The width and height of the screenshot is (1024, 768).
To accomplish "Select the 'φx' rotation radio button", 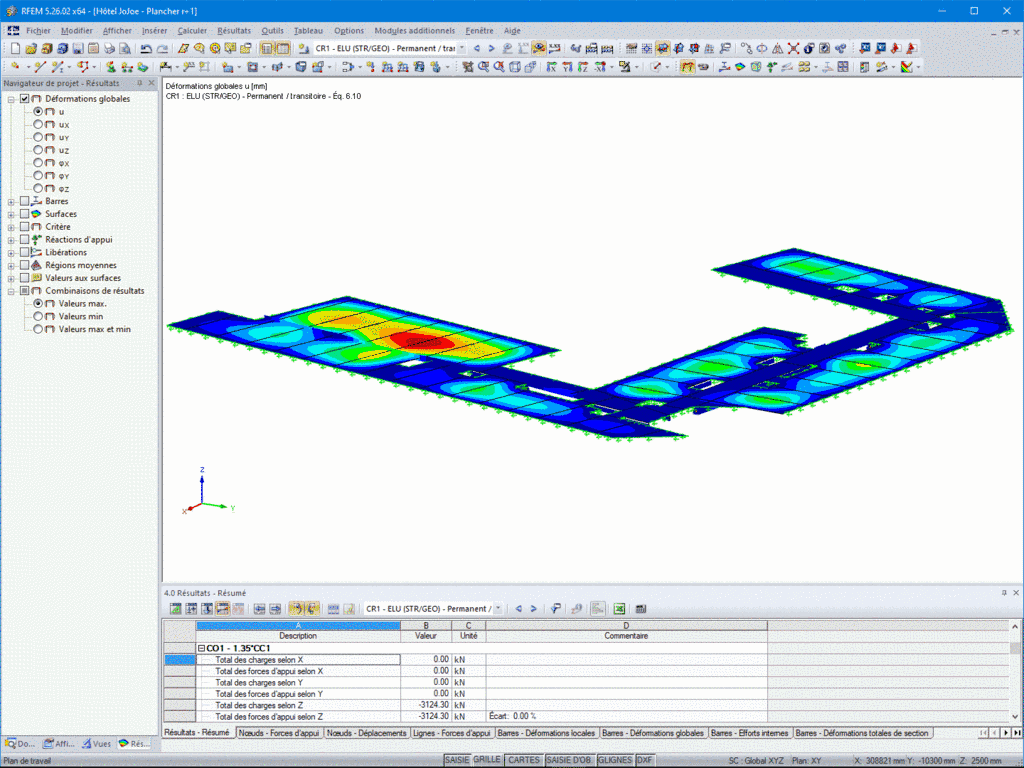I will [x=38, y=163].
